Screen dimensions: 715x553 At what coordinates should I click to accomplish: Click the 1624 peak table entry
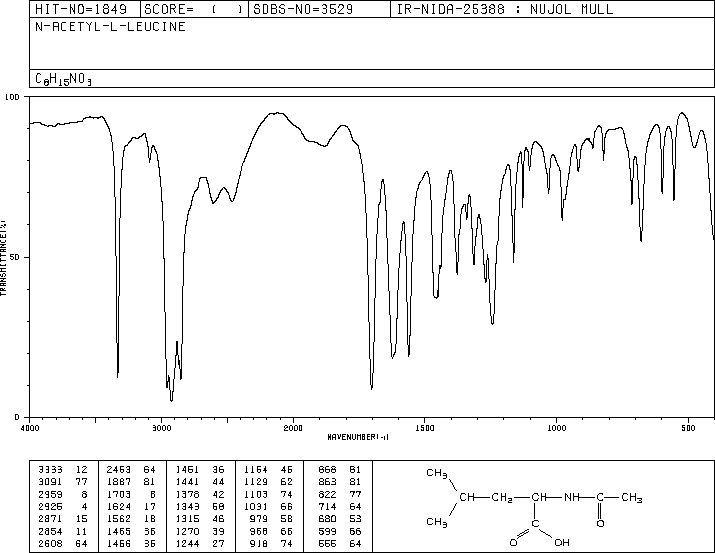tap(119, 506)
